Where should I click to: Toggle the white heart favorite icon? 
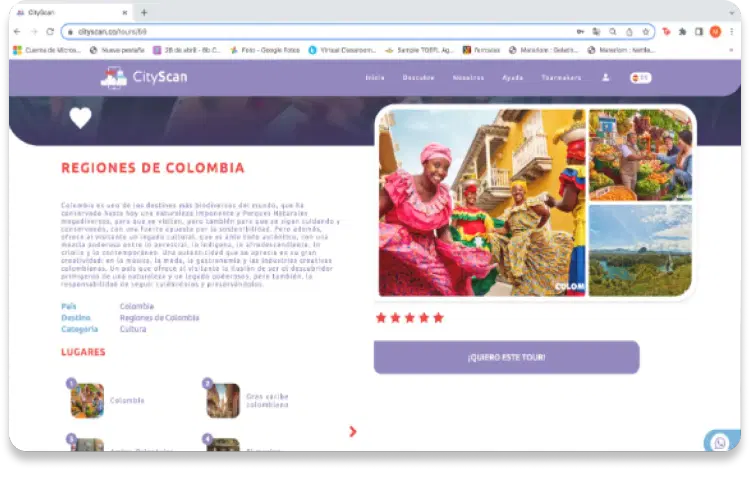(x=80, y=118)
